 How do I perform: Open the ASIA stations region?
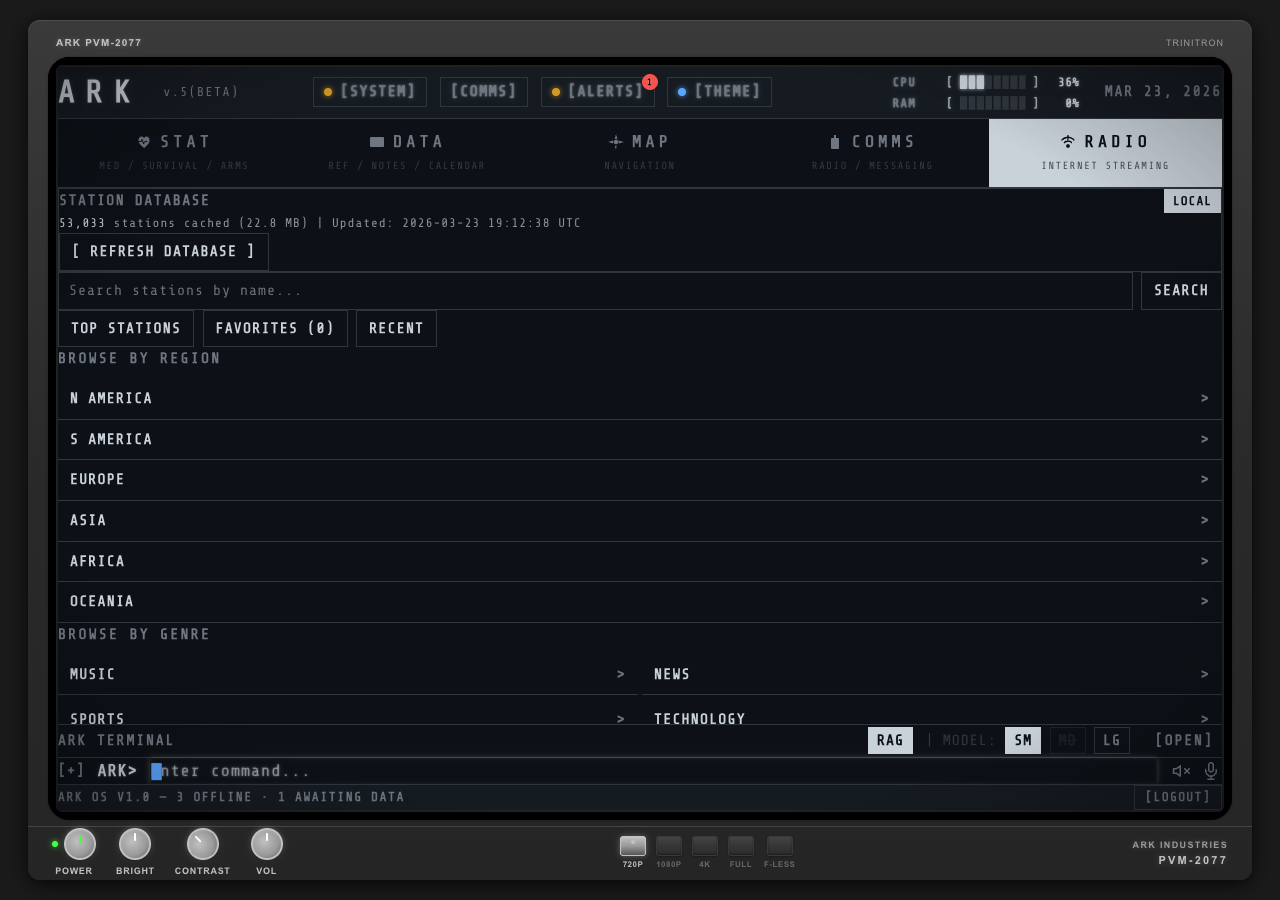tap(640, 520)
